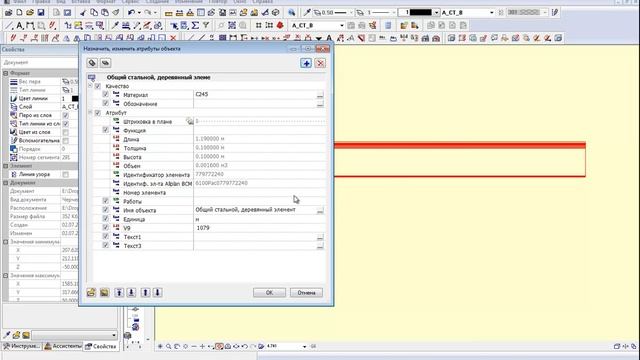Toggle the 'Обозначение' attribute checkbox
640x360 pixels.
coord(105,104)
